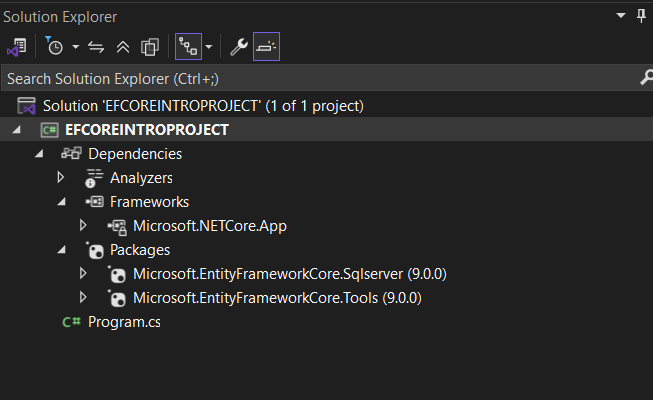
Task: Collapse the Dependencies node
Action: coord(39,154)
